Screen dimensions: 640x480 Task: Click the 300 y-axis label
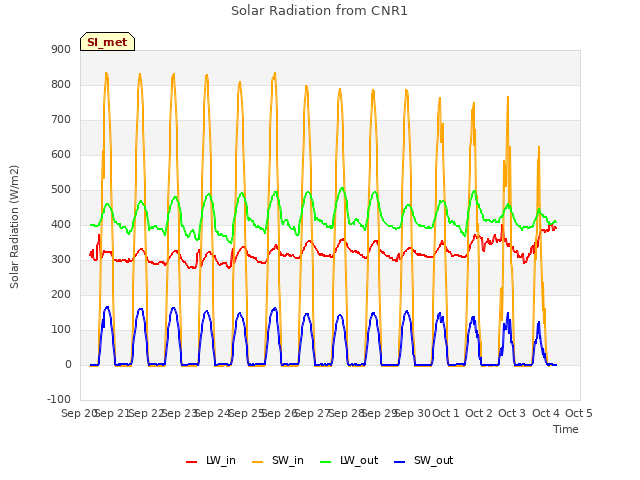pos(61,260)
